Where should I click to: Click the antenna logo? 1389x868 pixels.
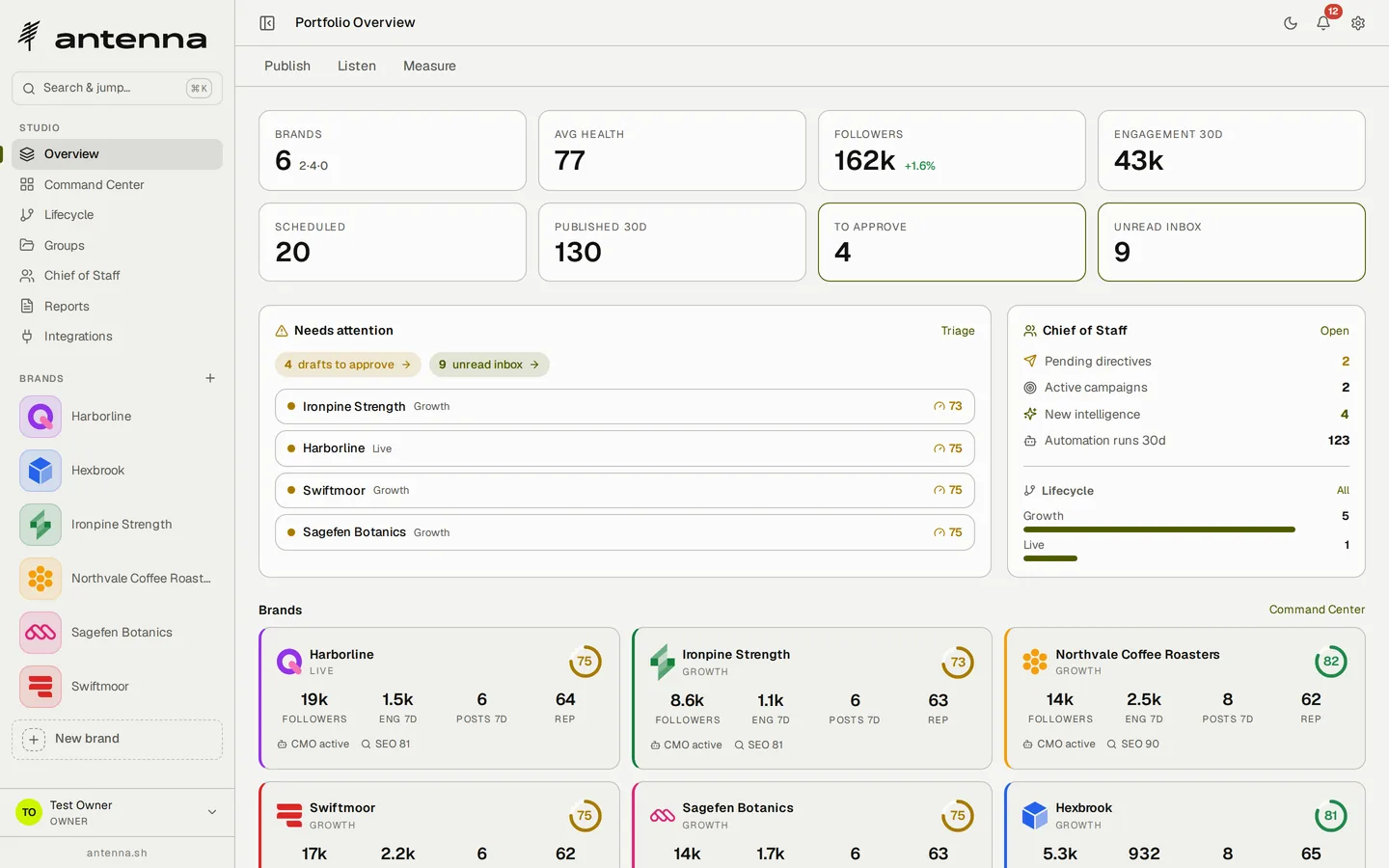click(x=112, y=37)
